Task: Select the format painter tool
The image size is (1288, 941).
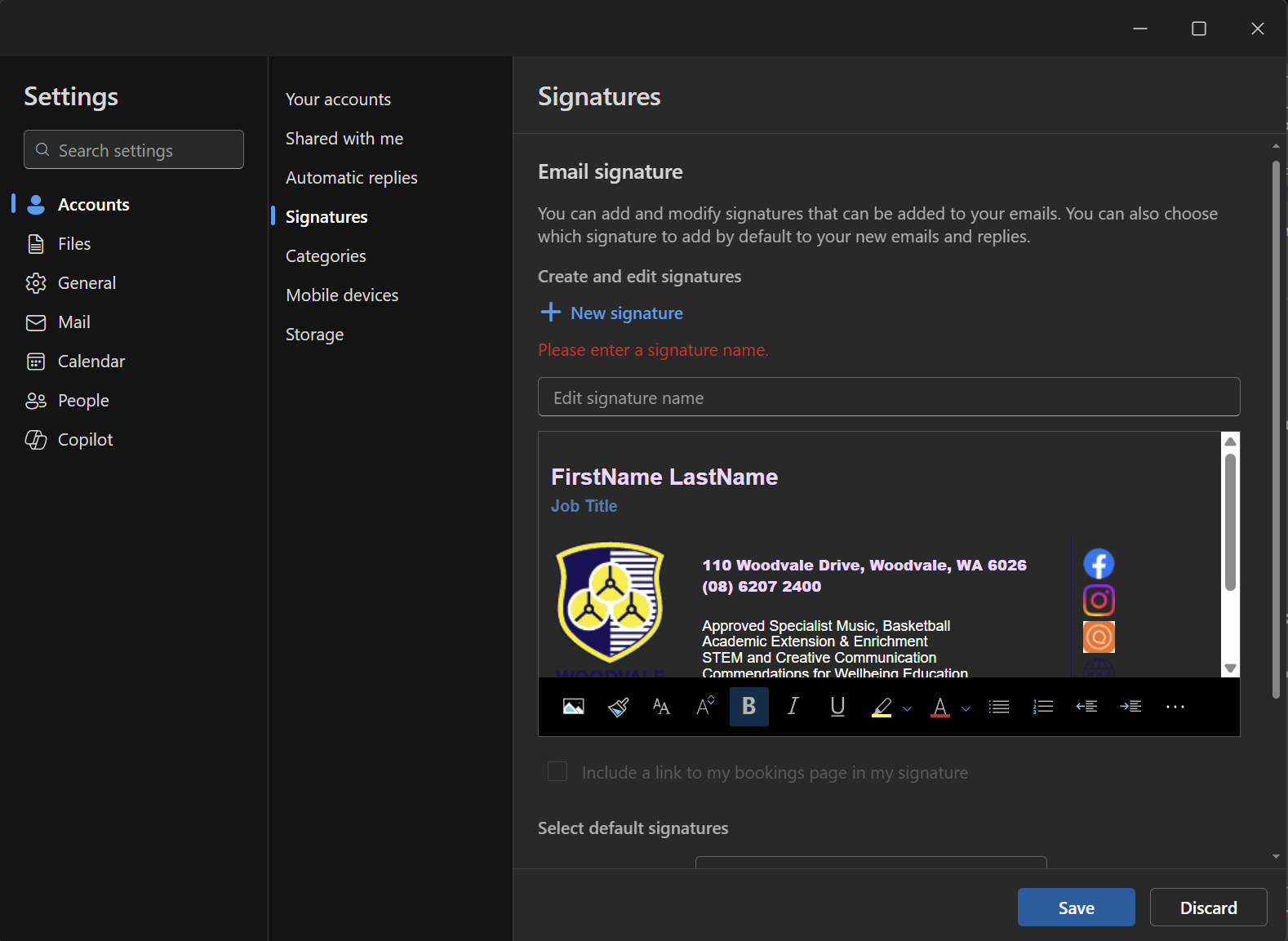Action: (x=618, y=707)
